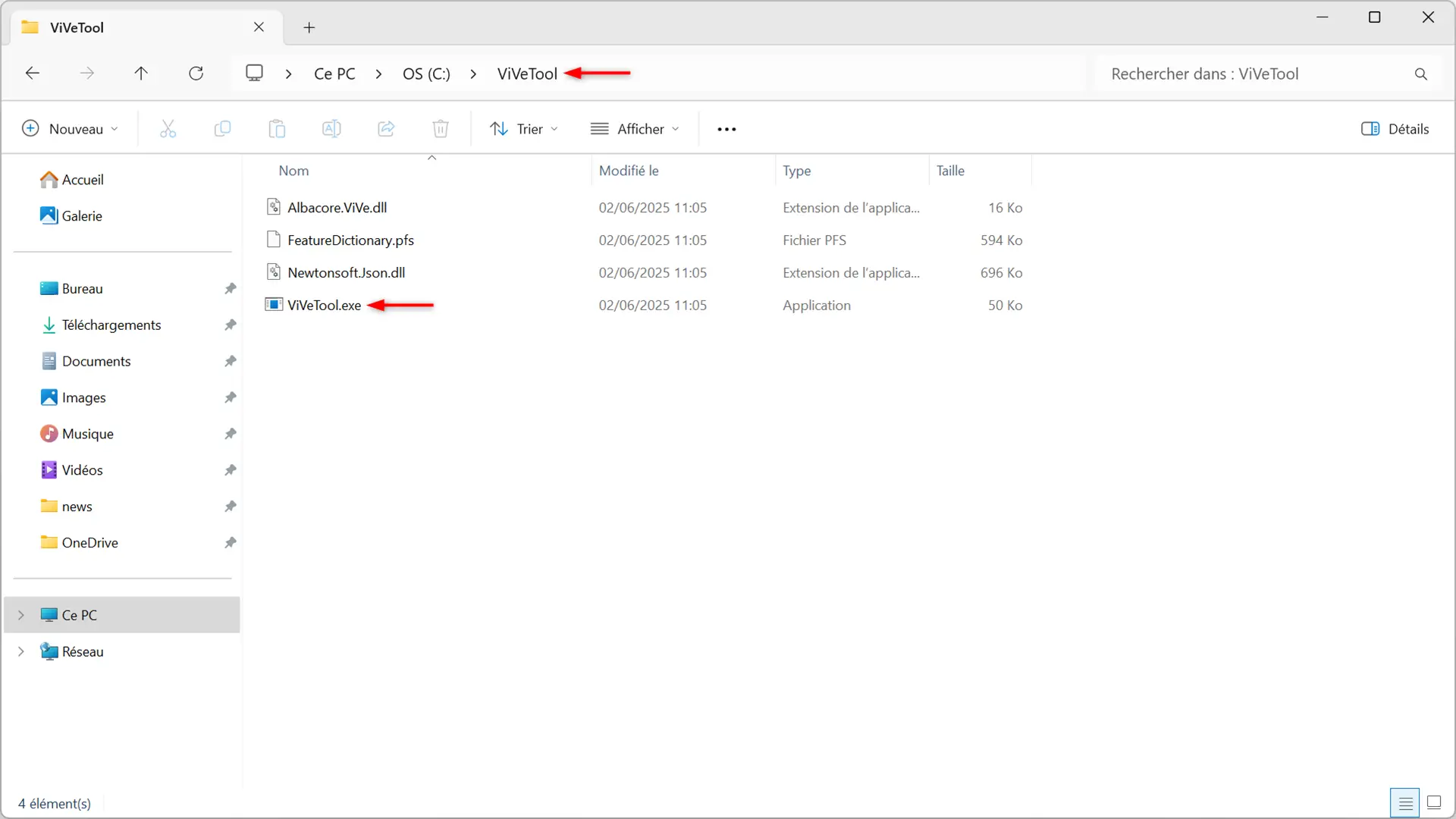Open the news folder in the sidebar
Screen dimensions: 1456x819
[77, 507]
